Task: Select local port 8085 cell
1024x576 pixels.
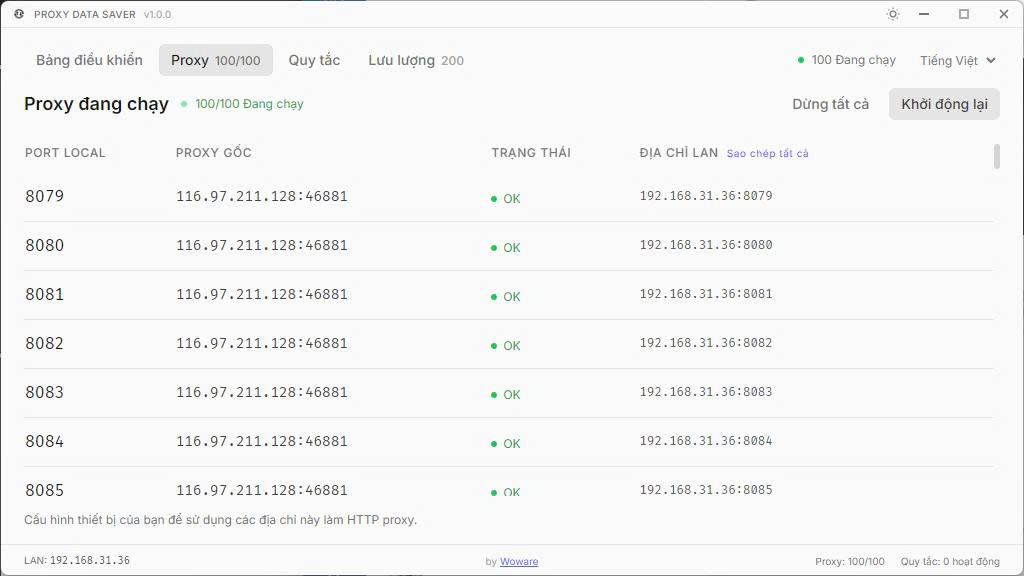Action: 44,490
